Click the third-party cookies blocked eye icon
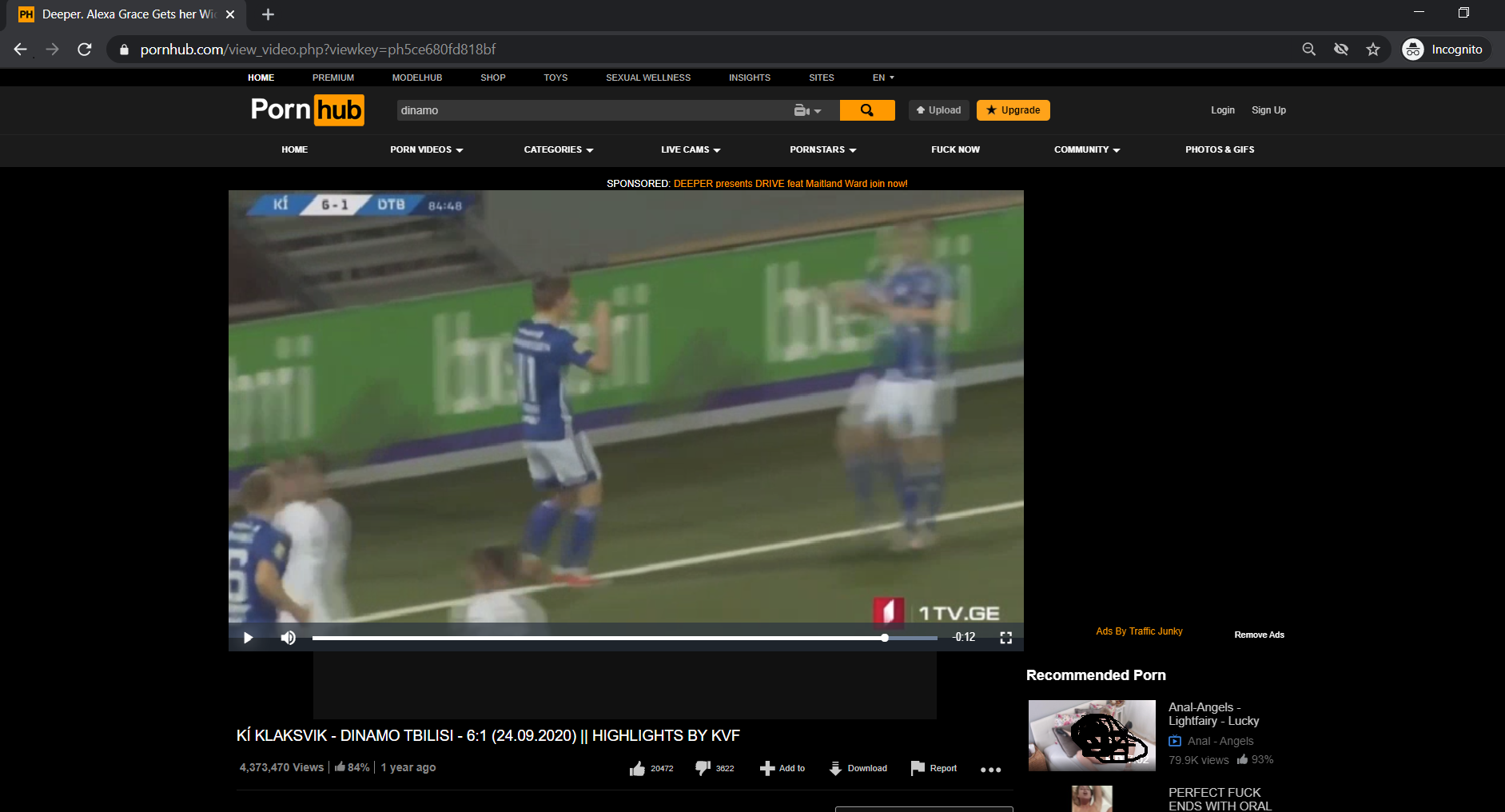The height and width of the screenshot is (812, 1505). coord(1341,50)
